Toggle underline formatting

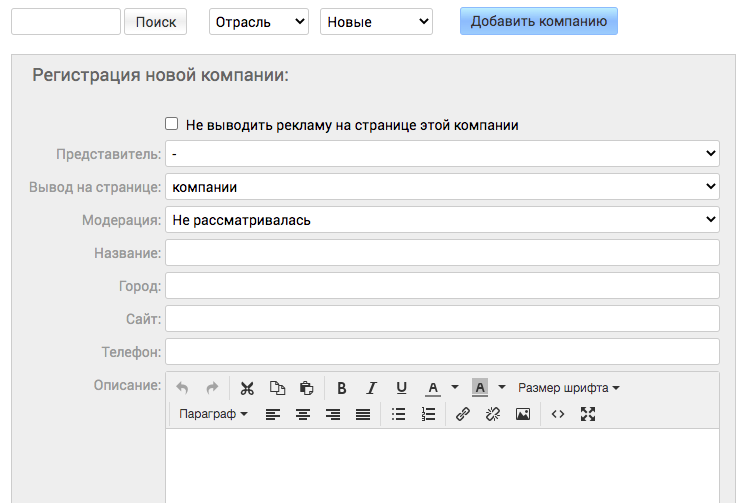[401, 388]
